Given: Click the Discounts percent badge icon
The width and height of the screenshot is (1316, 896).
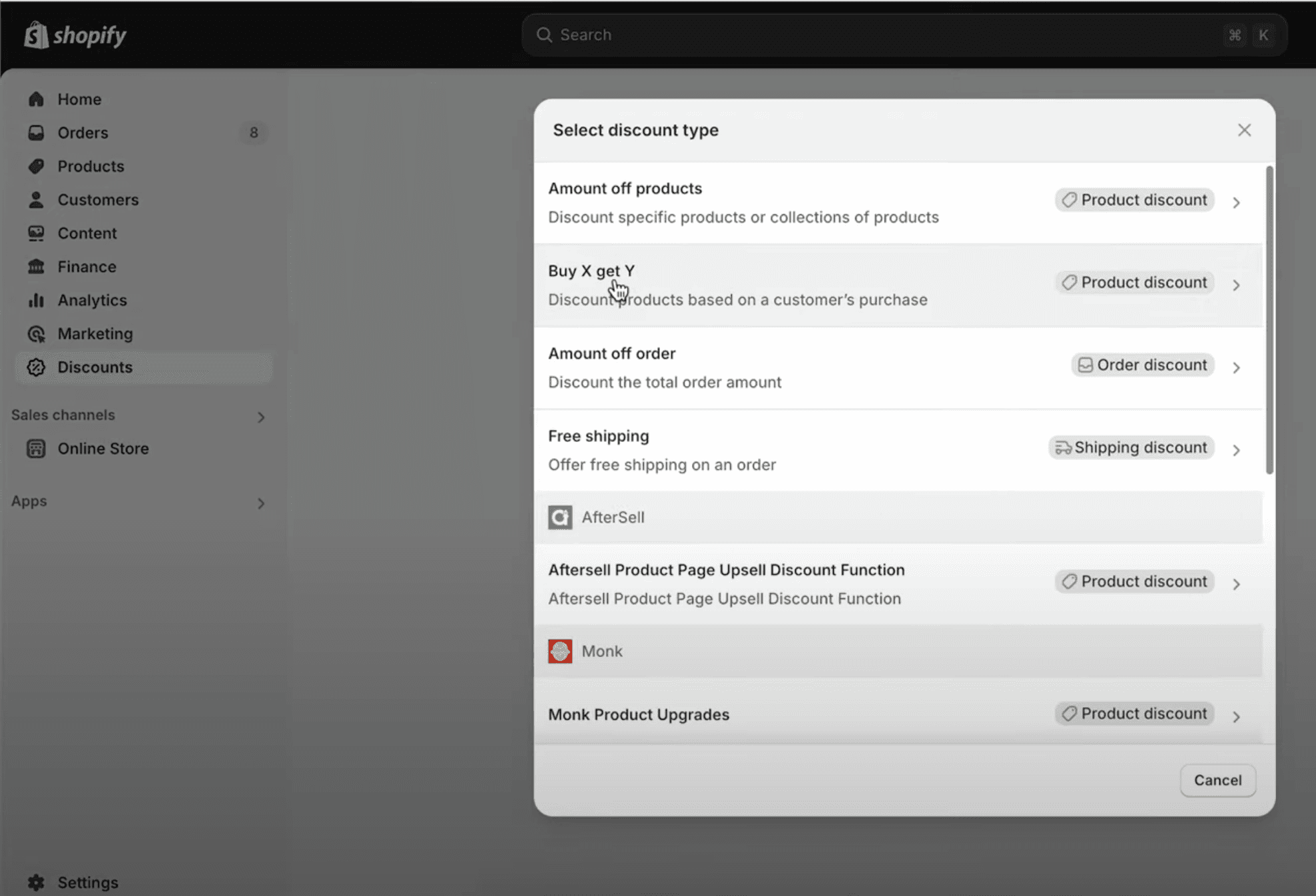Looking at the screenshot, I should pyautogui.click(x=36, y=367).
